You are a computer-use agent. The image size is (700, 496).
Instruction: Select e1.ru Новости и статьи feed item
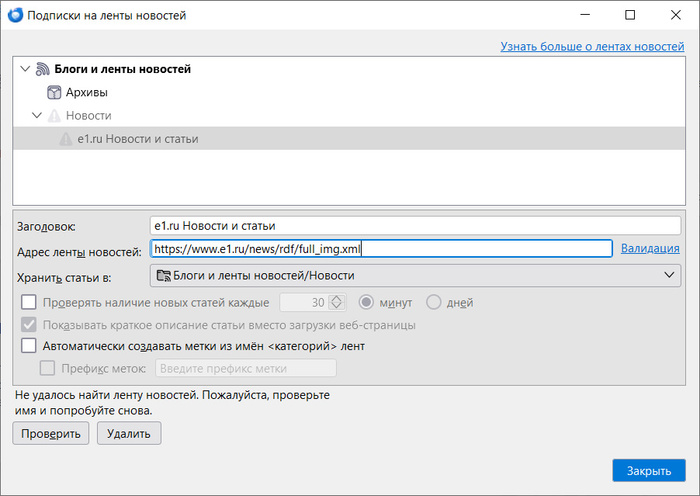(137, 139)
